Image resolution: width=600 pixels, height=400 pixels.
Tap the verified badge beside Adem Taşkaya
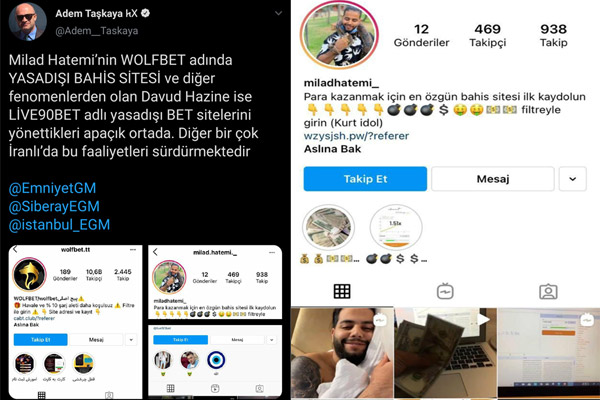pyautogui.click(x=145, y=13)
